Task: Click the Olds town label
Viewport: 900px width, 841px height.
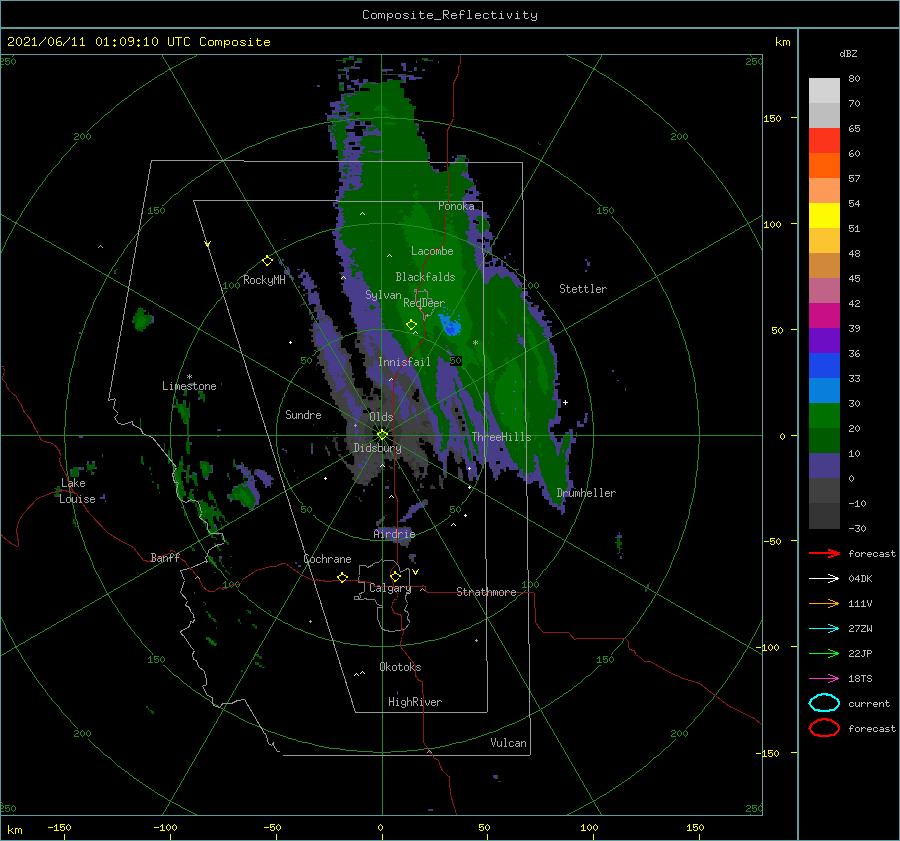Action: [x=381, y=417]
